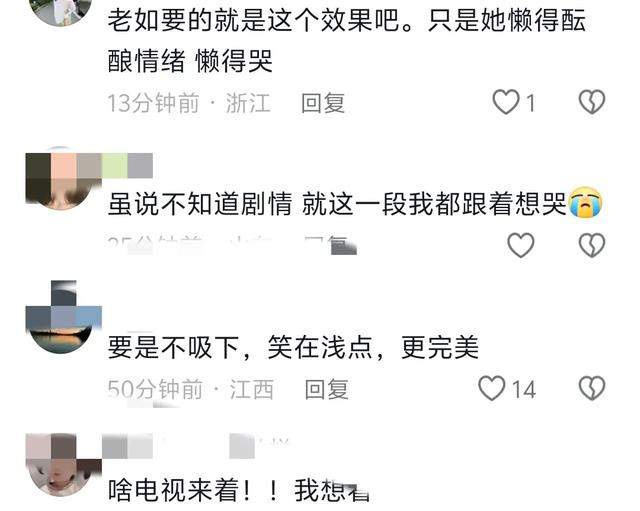Screen dimensions: 640x511
Task: Open avatar of the 虽说不知道剧情 commenter
Action: click(x=63, y=178)
